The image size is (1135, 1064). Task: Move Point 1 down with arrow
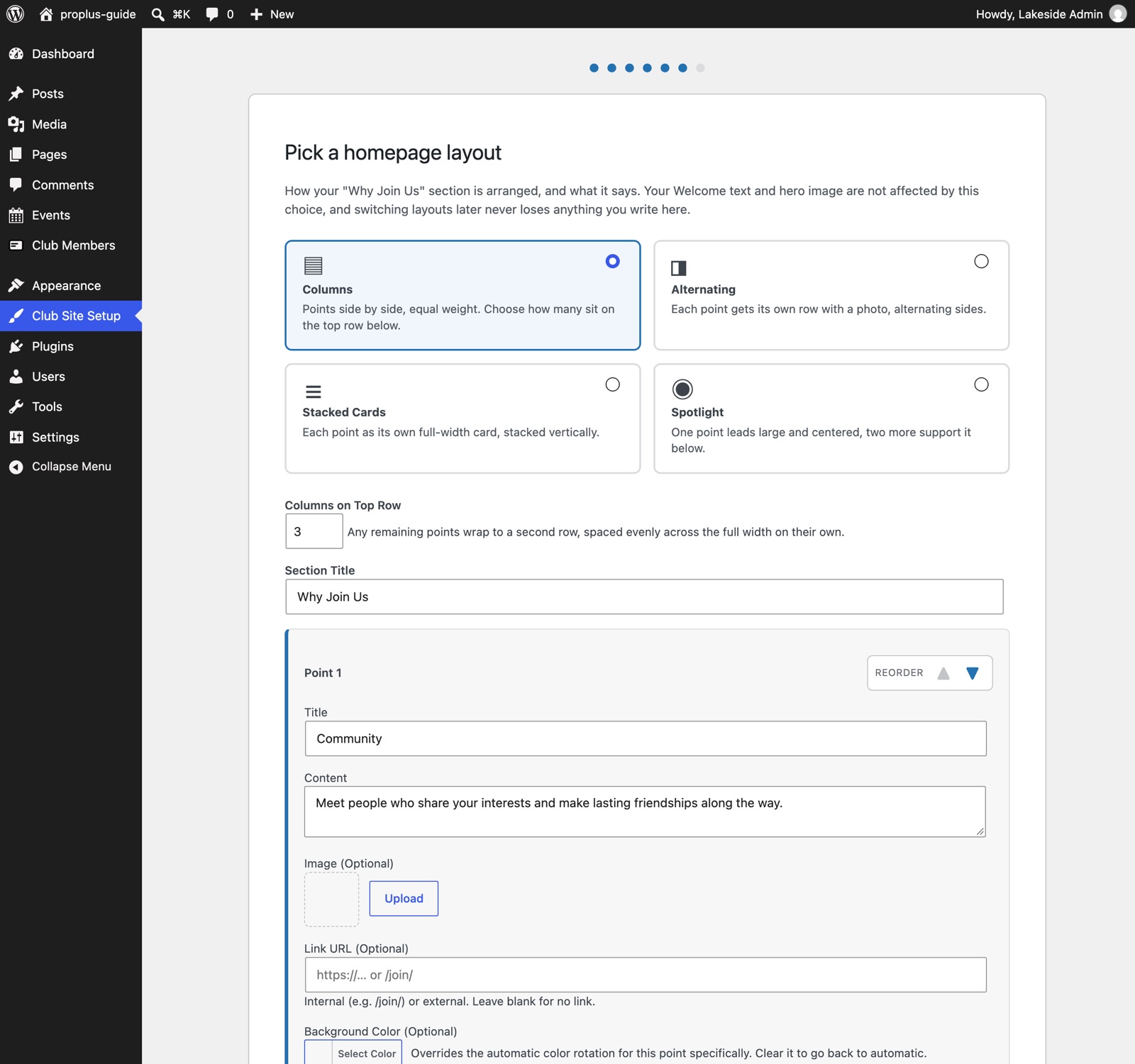click(973, 673)
